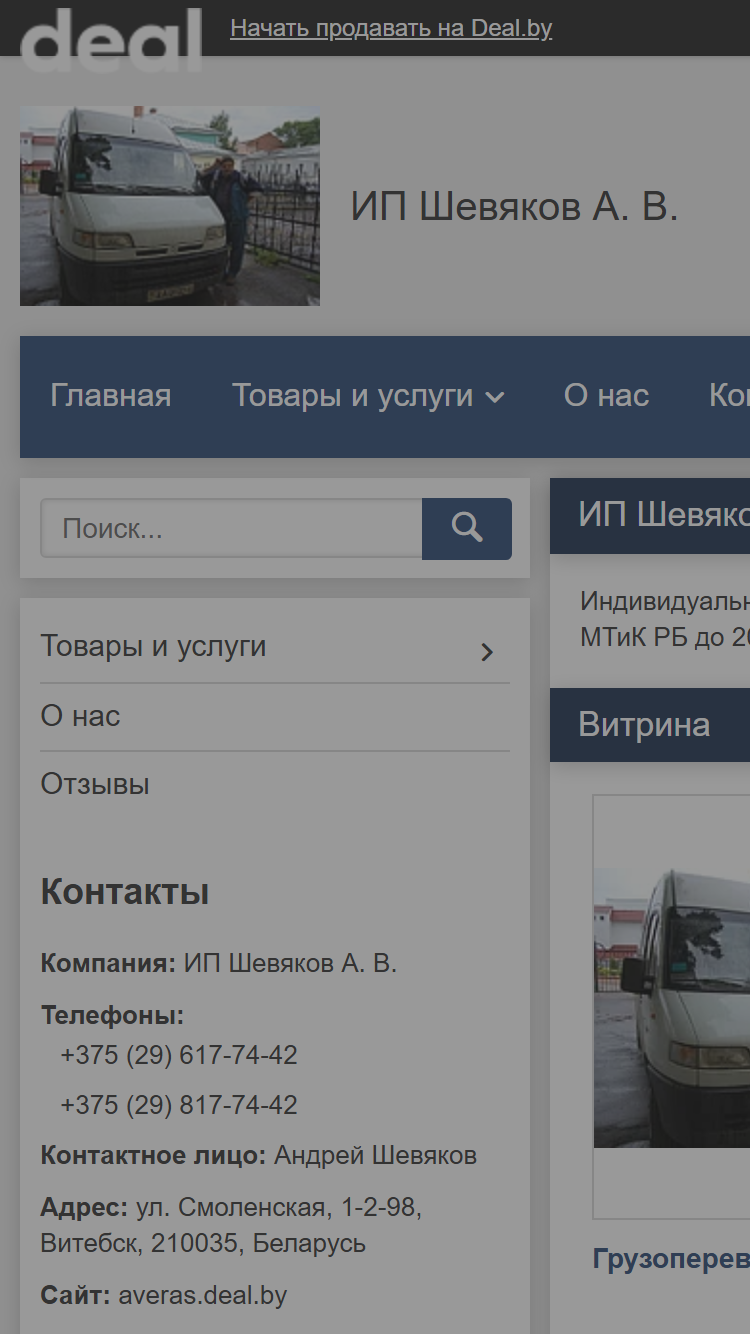Open О нас in navigation bar

click(x=606, y=395)
